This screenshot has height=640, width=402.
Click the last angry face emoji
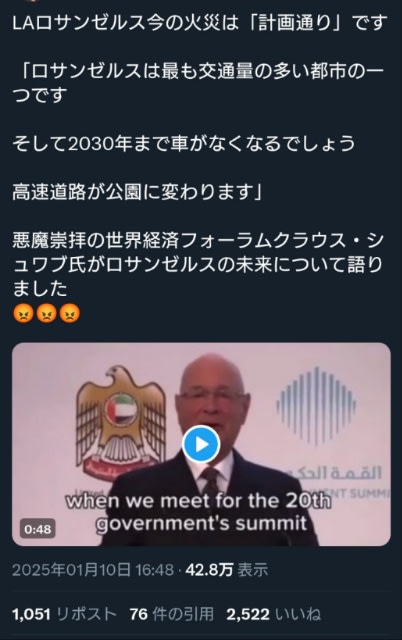[x=69, y=313]
